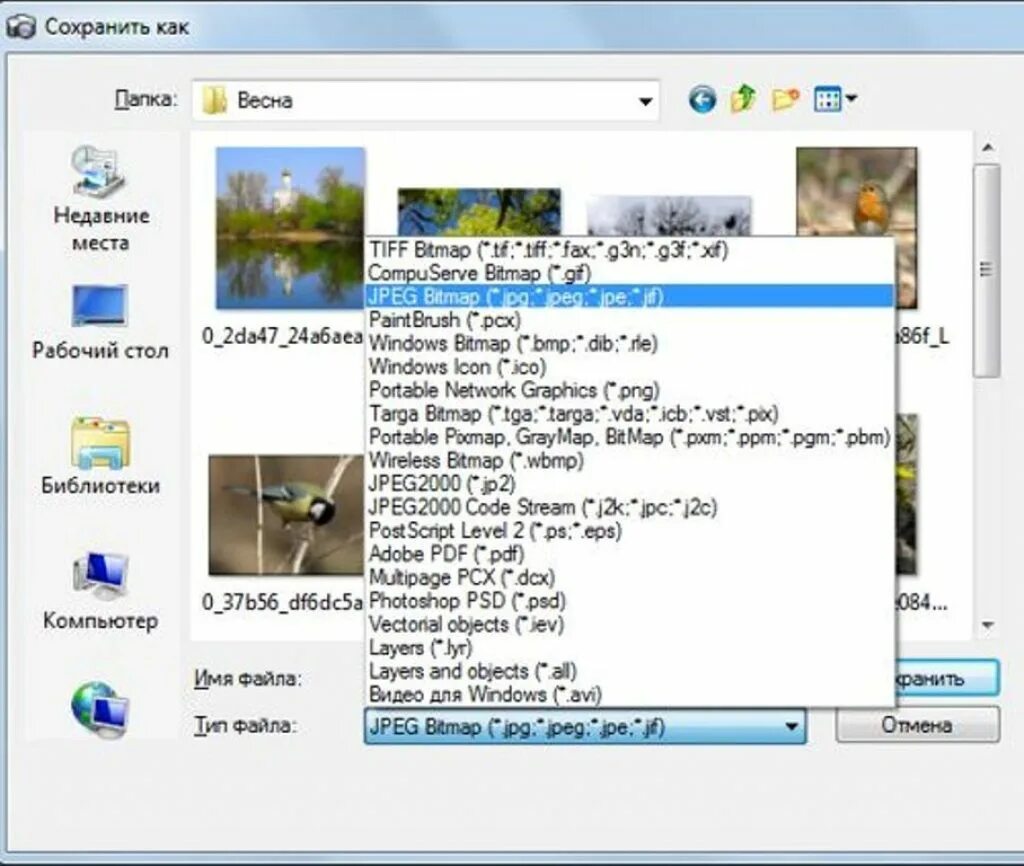Viewport: 1024px width, 866px height.
Task: Select Layers and objects (*.all) format
Action: click(x=629, y=671)
